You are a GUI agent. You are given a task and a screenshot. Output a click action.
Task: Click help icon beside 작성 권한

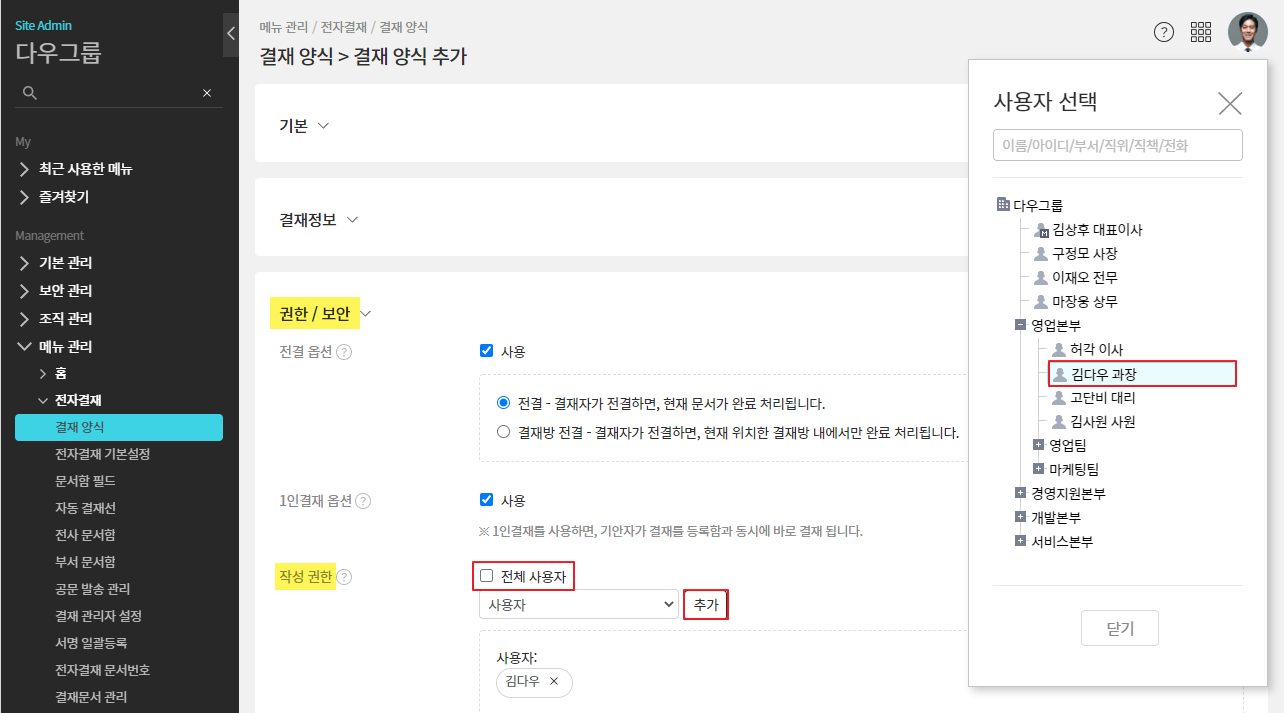pyautogui.click(x=344, y=577)
